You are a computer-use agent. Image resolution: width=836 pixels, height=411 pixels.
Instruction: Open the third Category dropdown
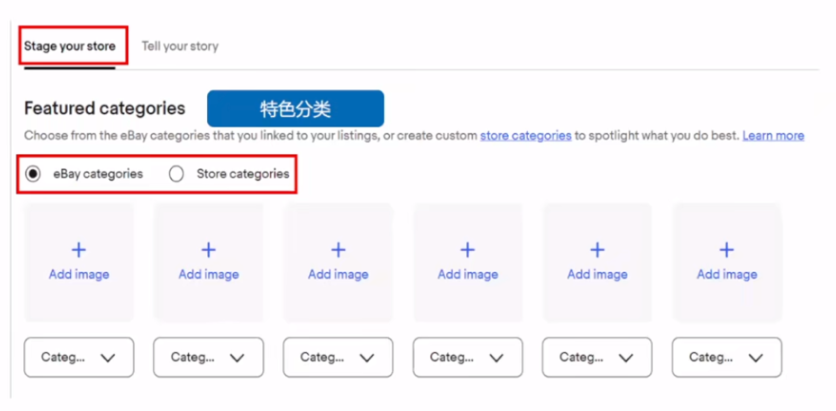338,357
